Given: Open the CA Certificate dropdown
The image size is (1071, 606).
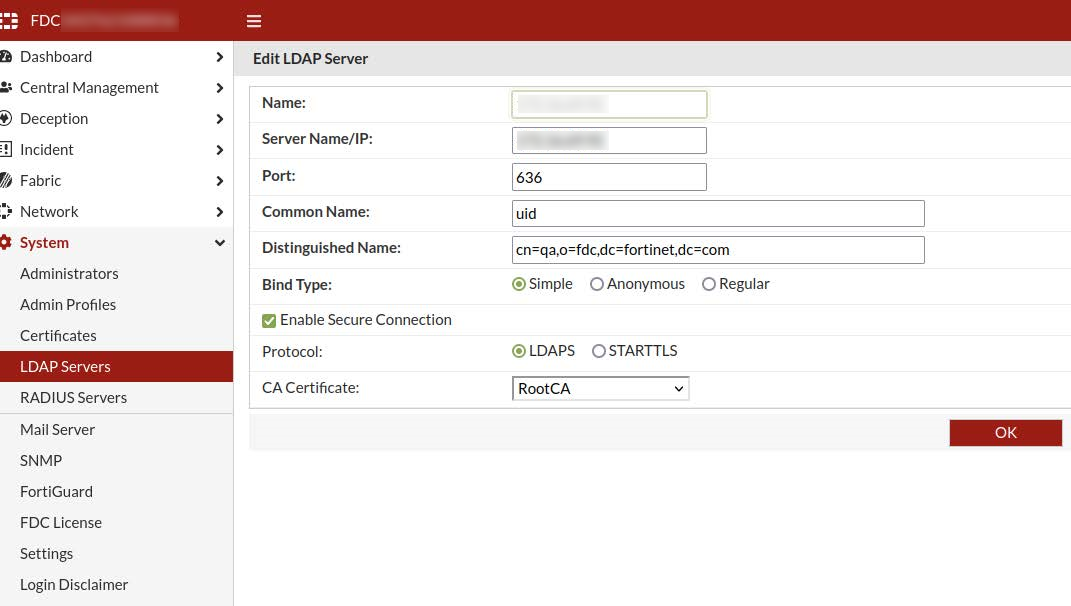Looking at the screenshot, I should coord(600,389).
